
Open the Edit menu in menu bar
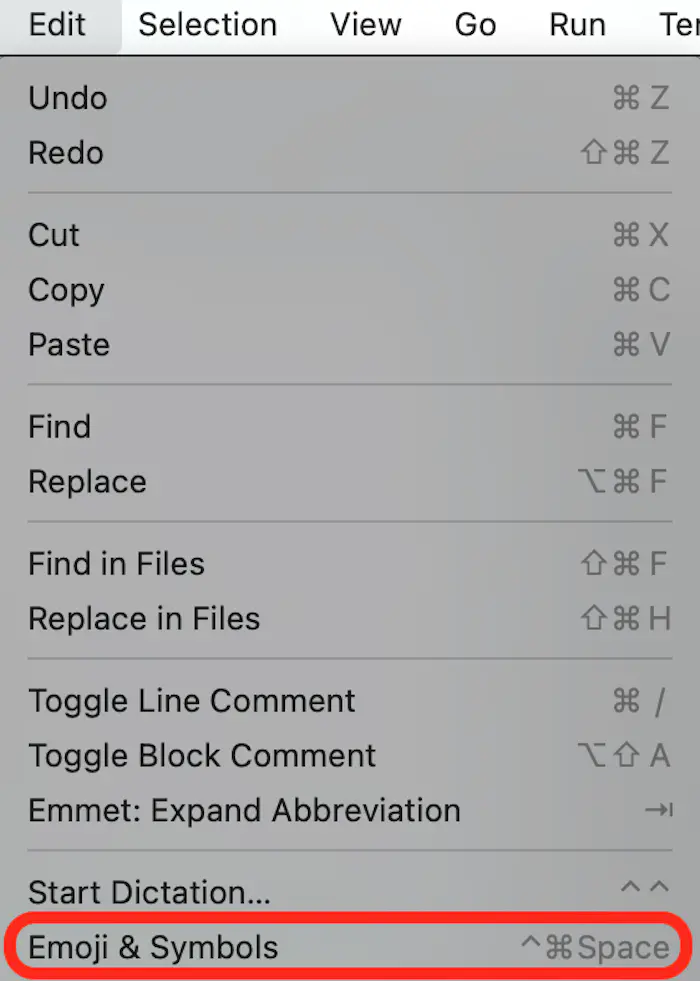click(58, 25)
